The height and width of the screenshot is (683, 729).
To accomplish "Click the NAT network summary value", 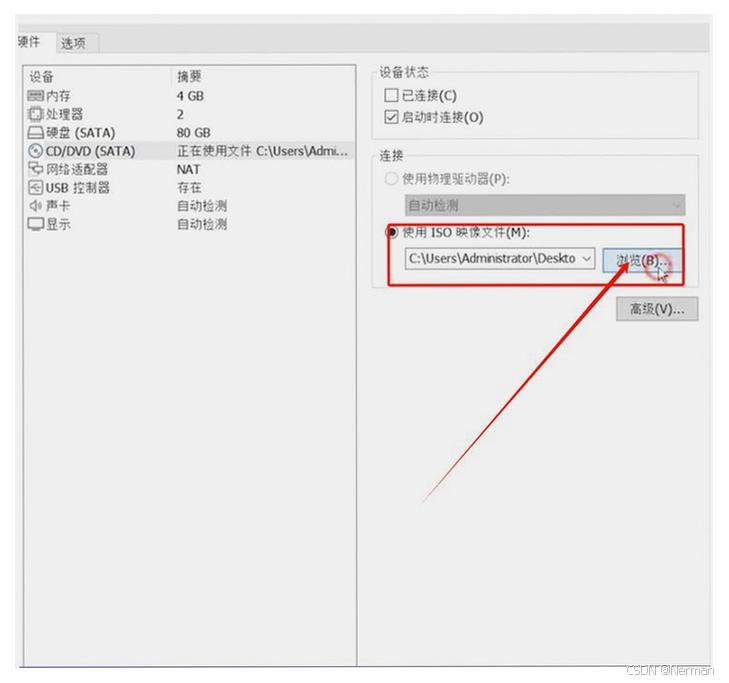I will [x=188, y=170].
